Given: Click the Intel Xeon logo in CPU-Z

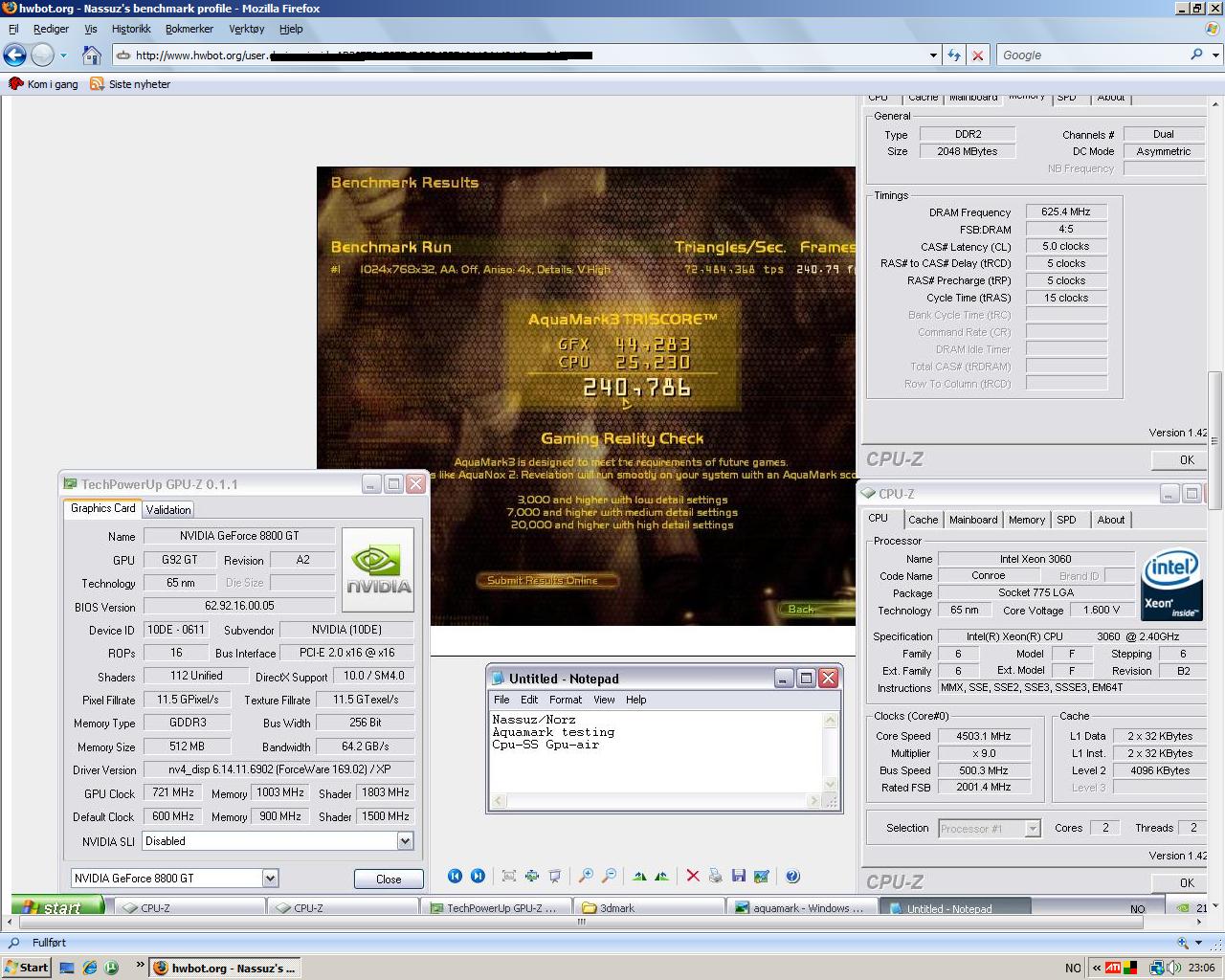Looking at the screenshot, I should [x=1170, y=584].
